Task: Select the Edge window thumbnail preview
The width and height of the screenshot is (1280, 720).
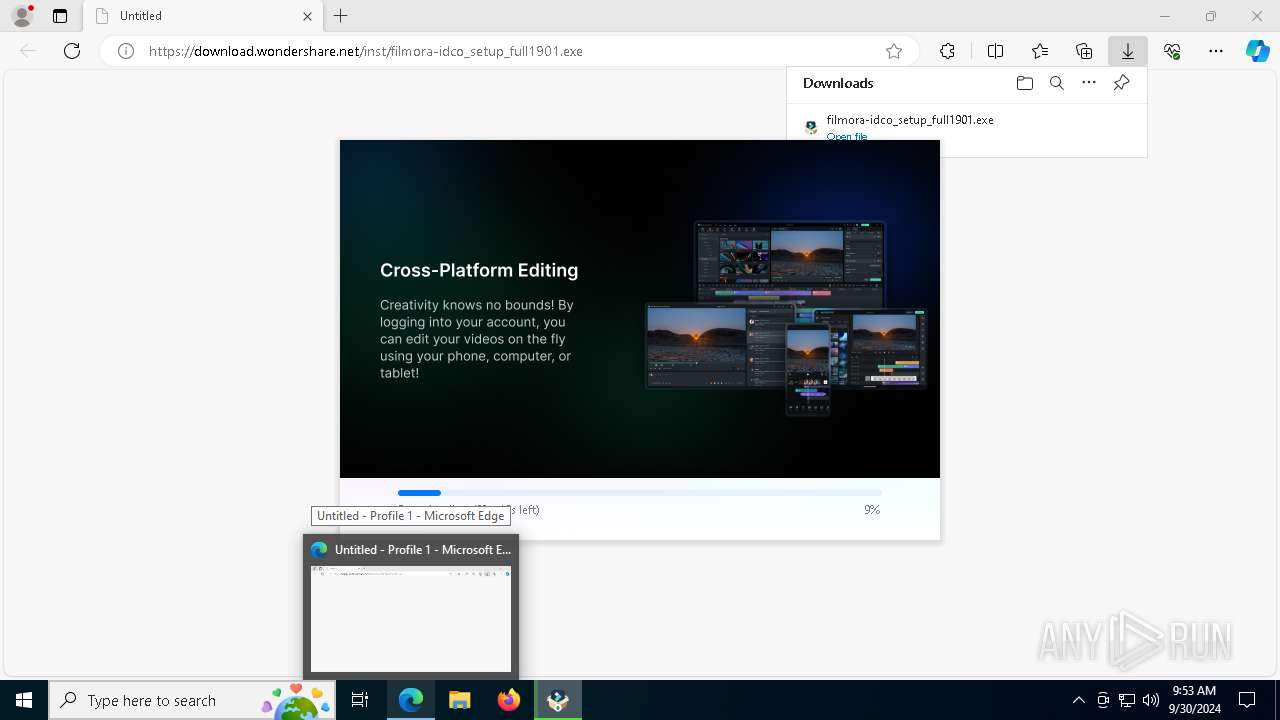Action: (411, 619)
